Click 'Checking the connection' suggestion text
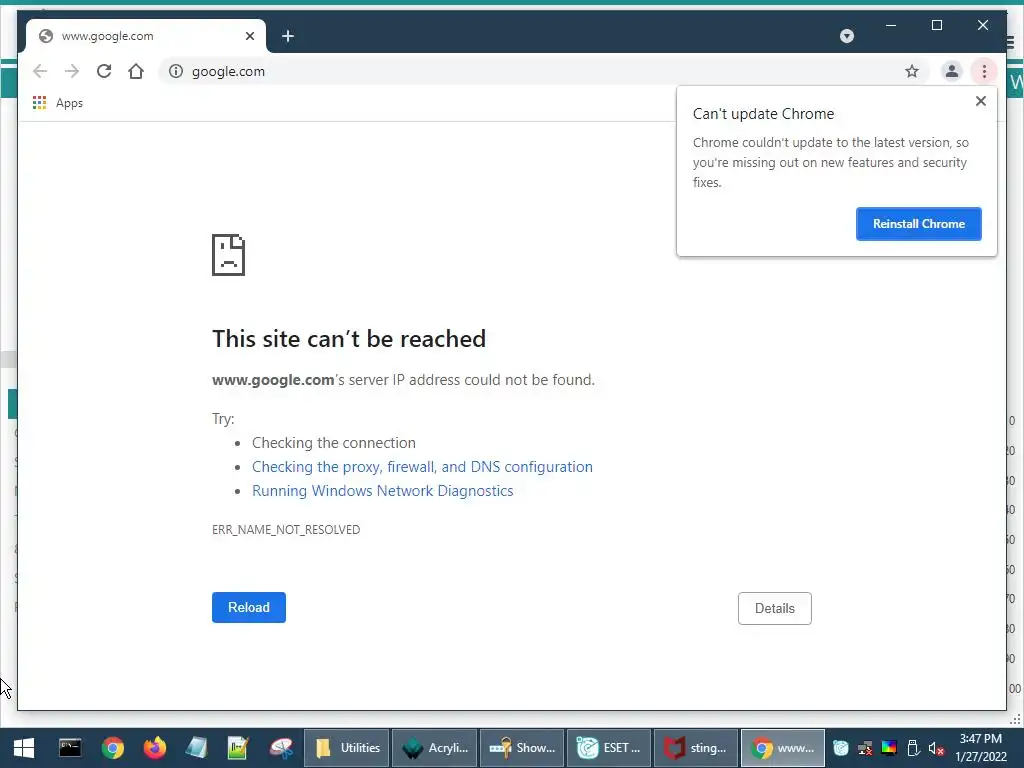The height and width of the screenshot is (768, 1024). pyautogui.click(x=334, y=443)
